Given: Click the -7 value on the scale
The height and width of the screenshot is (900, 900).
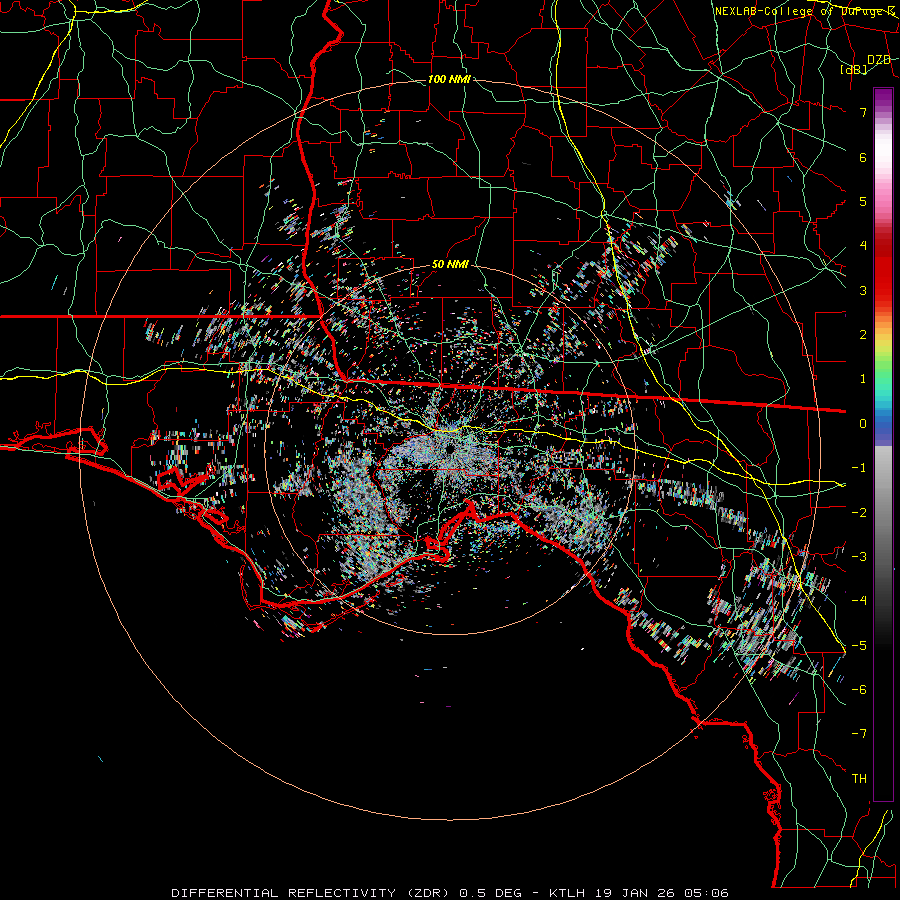Looking at the screenshot, I should coord(859,734).
